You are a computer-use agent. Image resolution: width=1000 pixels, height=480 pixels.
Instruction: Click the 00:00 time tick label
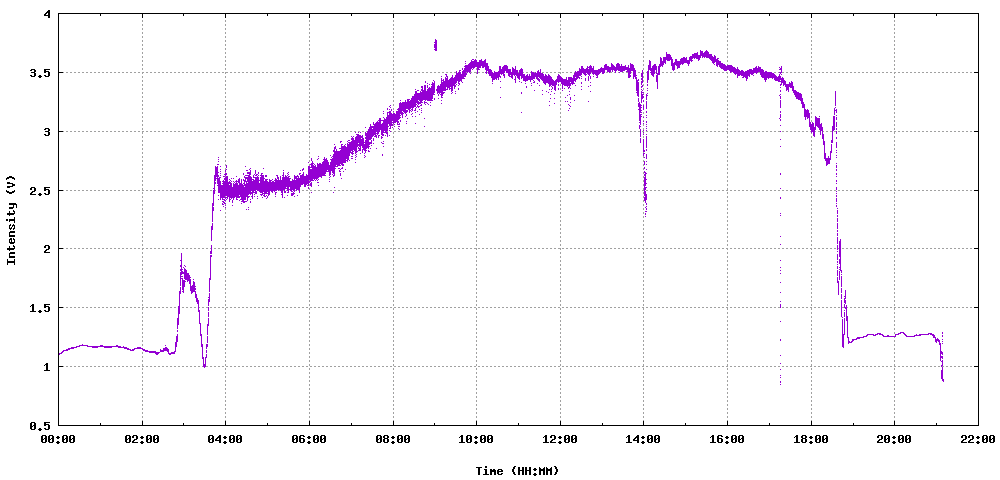tap(59, 439)
